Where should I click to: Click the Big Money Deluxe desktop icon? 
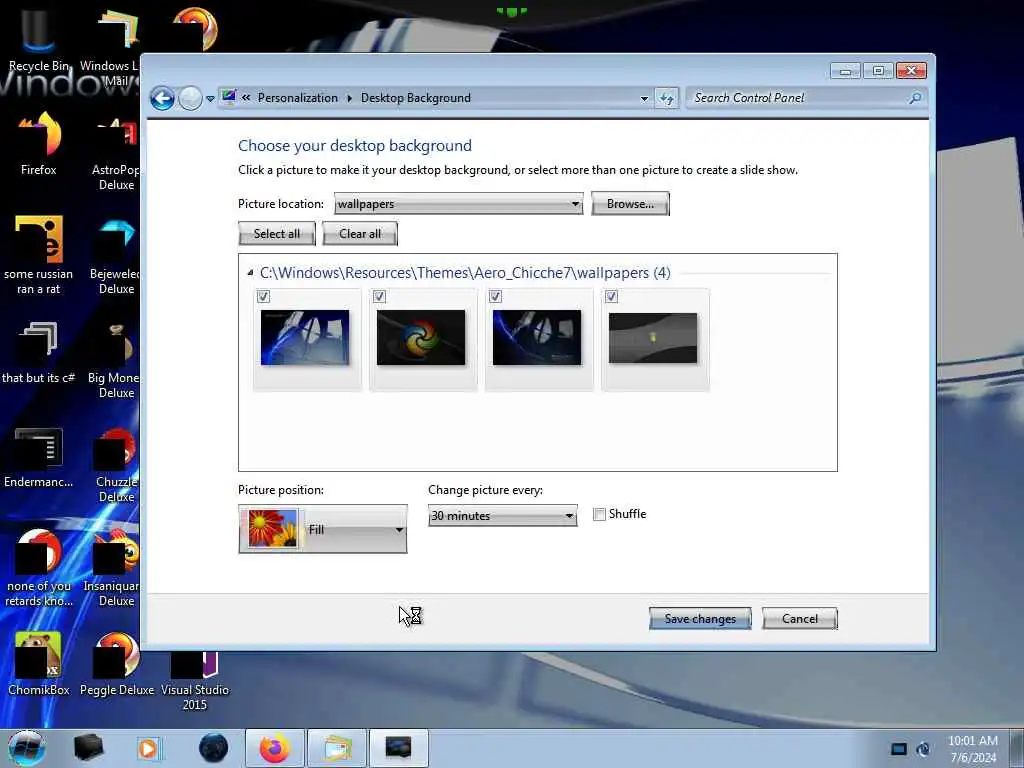[114, 360]
